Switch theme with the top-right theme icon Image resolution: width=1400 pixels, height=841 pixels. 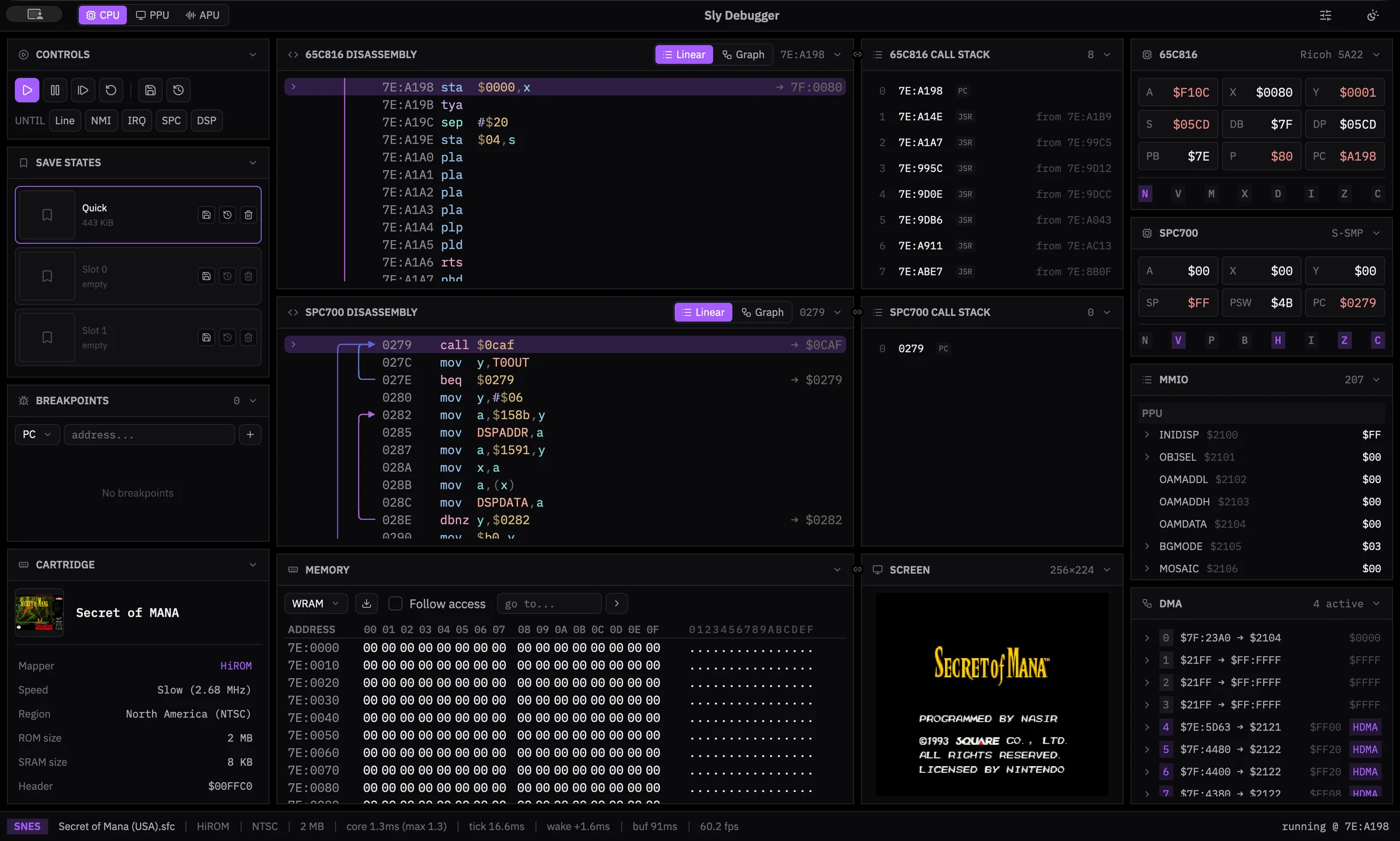[1372, 15]
